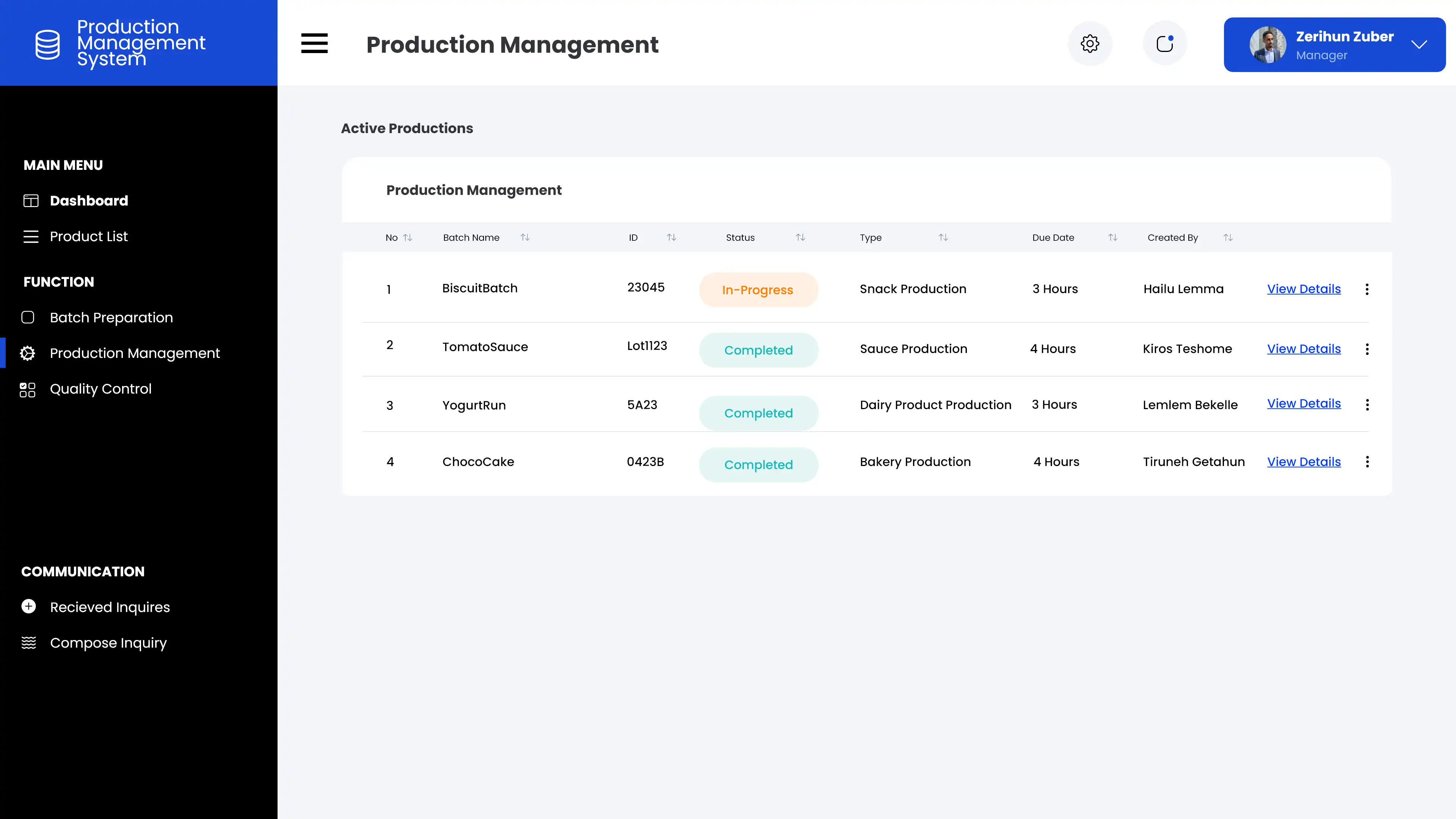Click the hamburger menu icon
This screenshot has height=819, width=1456.
[x=314, y=44]
